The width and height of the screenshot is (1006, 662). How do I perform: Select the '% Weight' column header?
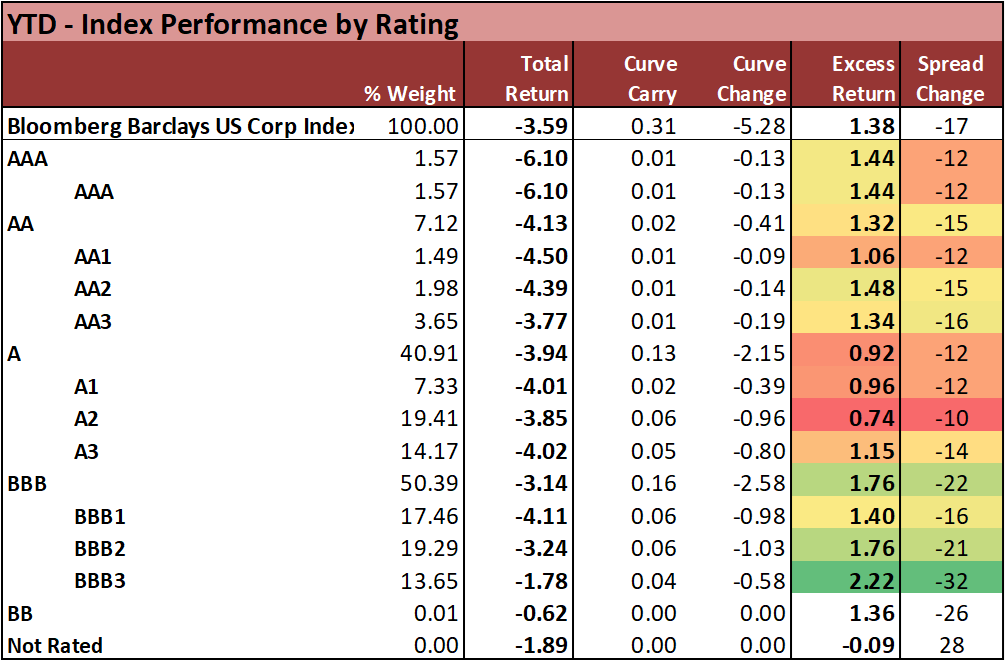pyautogui.click(x=409, y=94)
